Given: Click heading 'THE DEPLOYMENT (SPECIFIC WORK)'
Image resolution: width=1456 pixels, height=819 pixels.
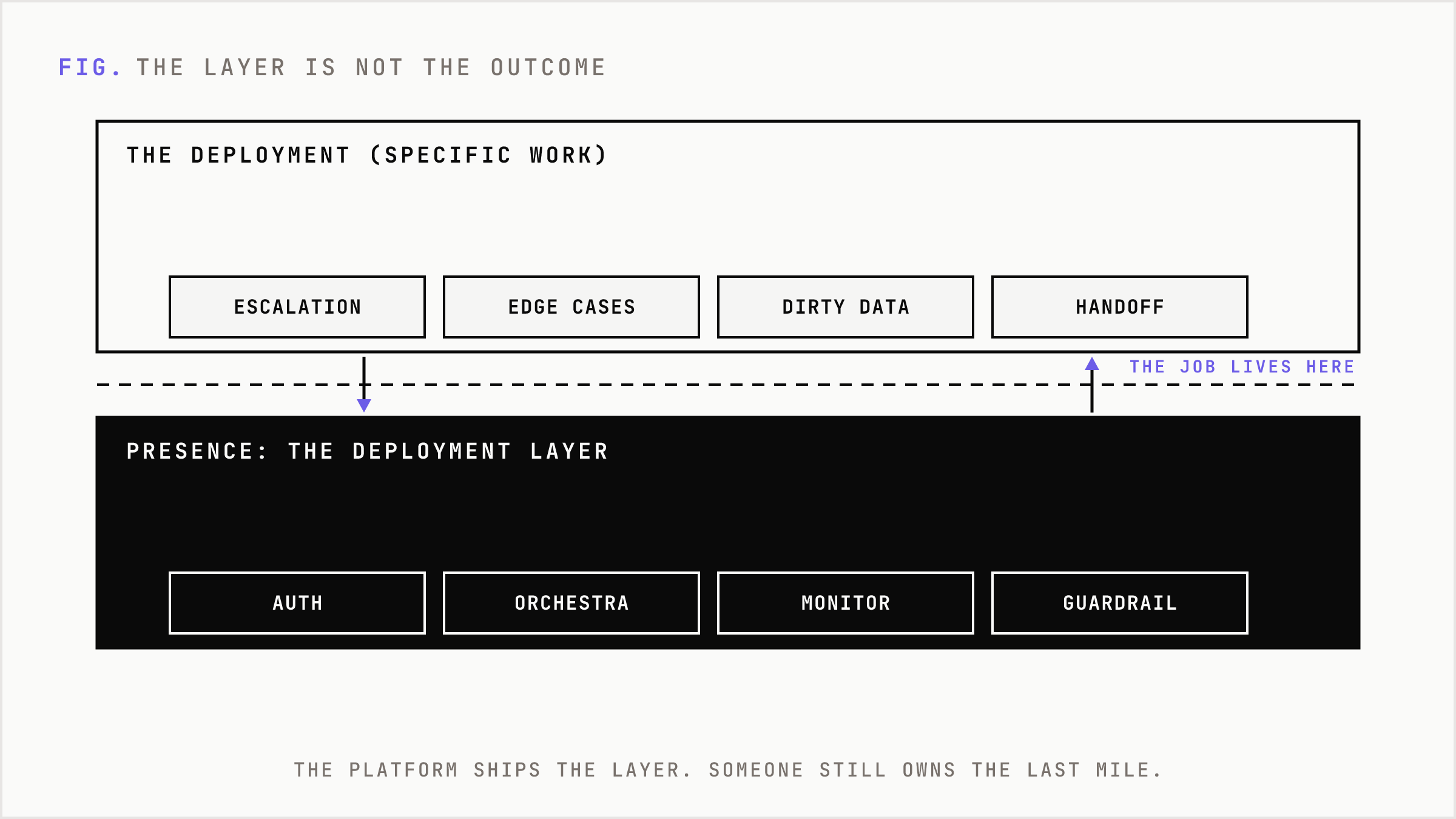Looking at the screenshot, I should point(366,155).
